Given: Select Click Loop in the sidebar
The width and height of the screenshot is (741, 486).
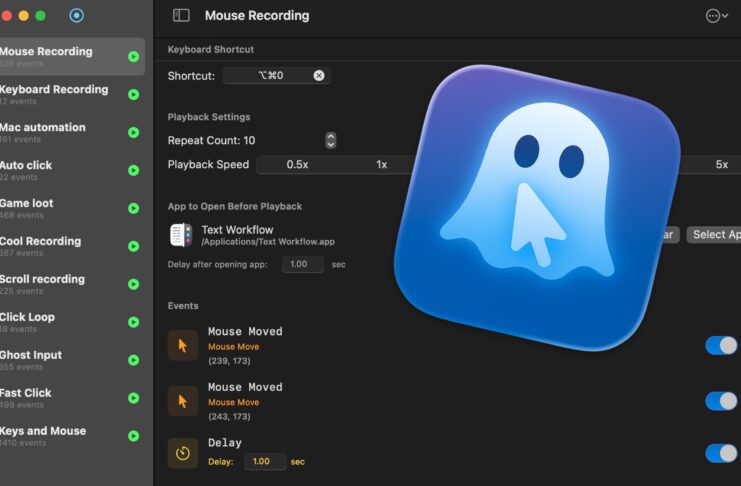Looking at the screenshot, I should [x=71, y=322].
